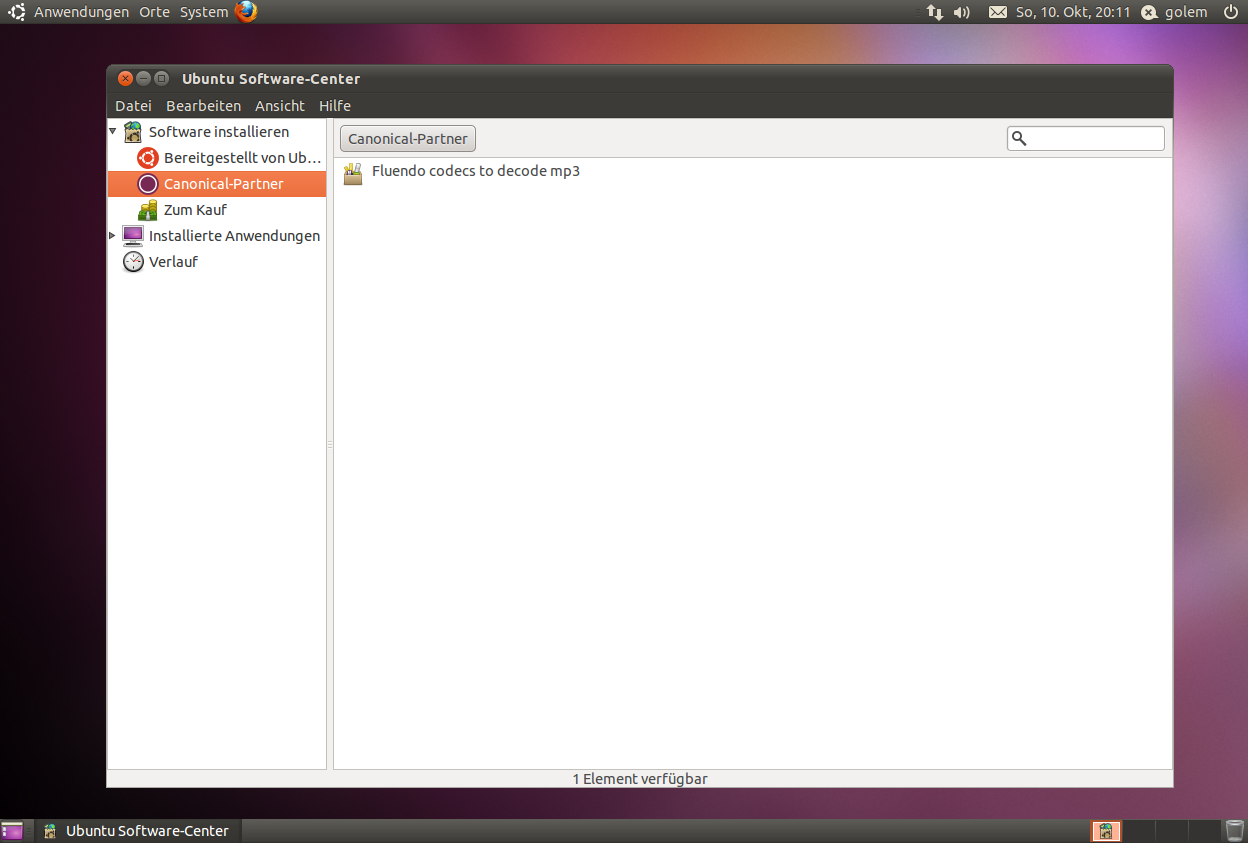Click the Zum Kauf coins icon

(x=148, y=210)
